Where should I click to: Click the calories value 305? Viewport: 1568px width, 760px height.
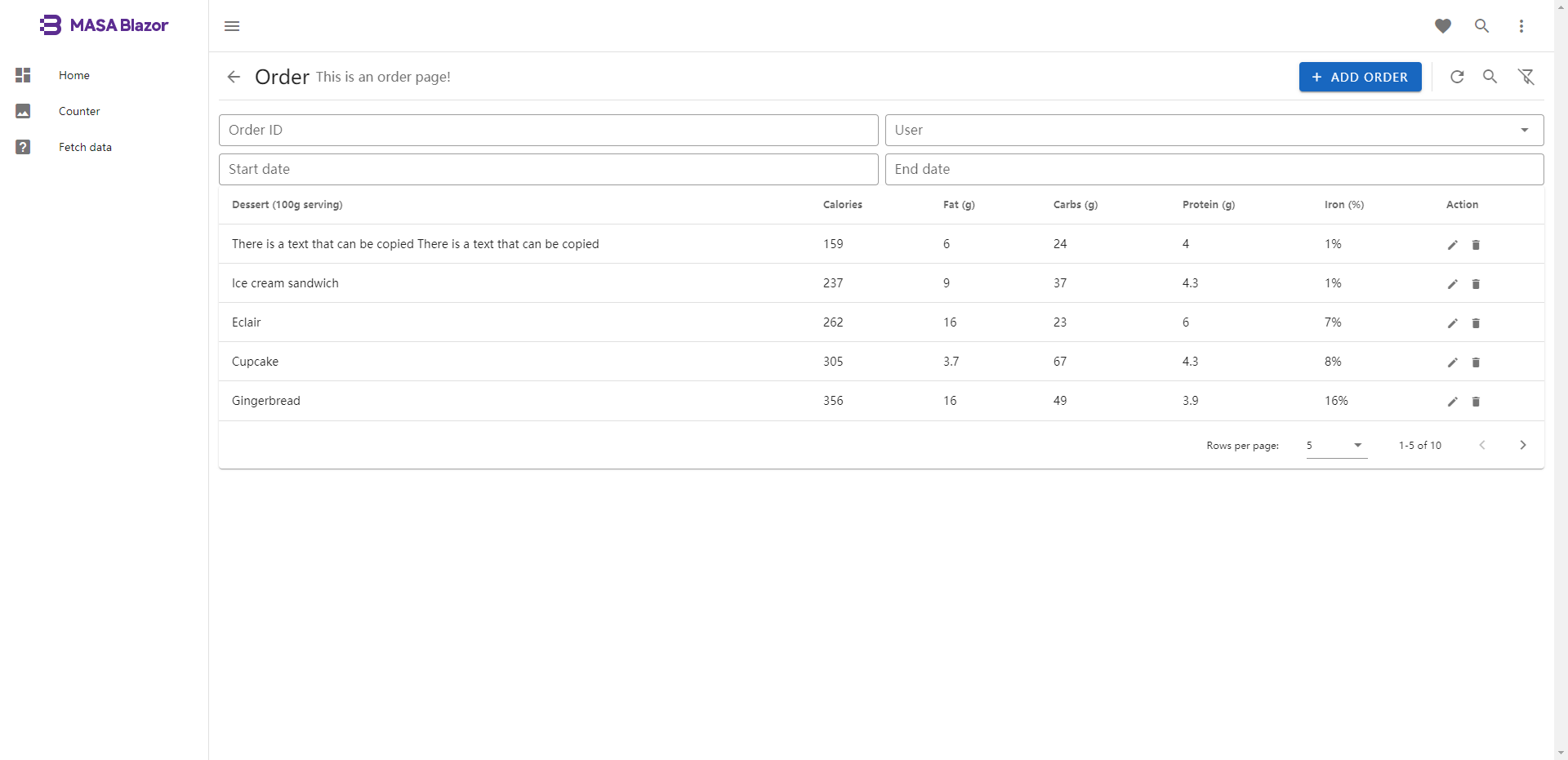(833, 362)
